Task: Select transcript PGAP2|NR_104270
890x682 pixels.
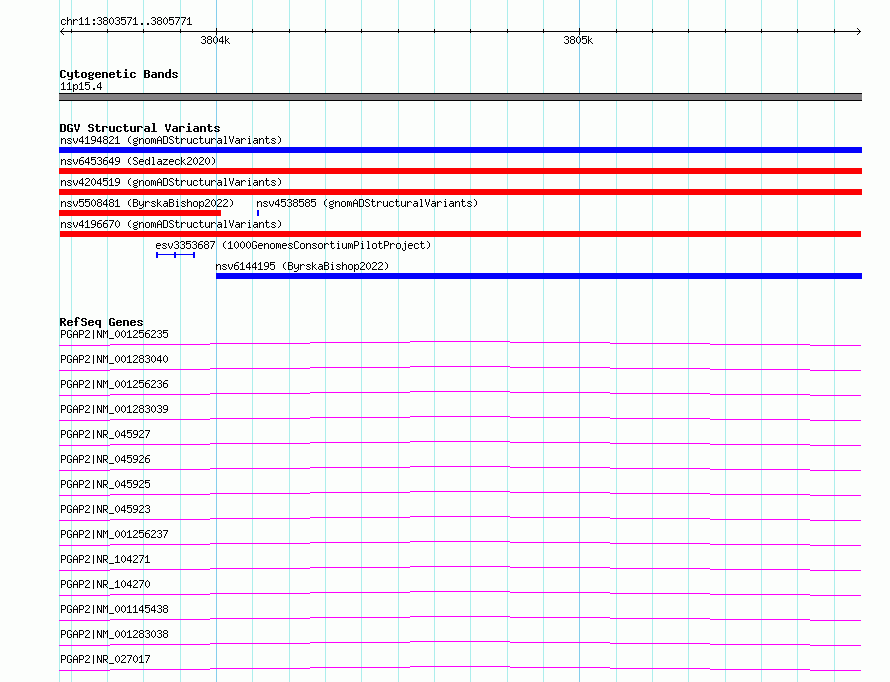Action: 105,584
